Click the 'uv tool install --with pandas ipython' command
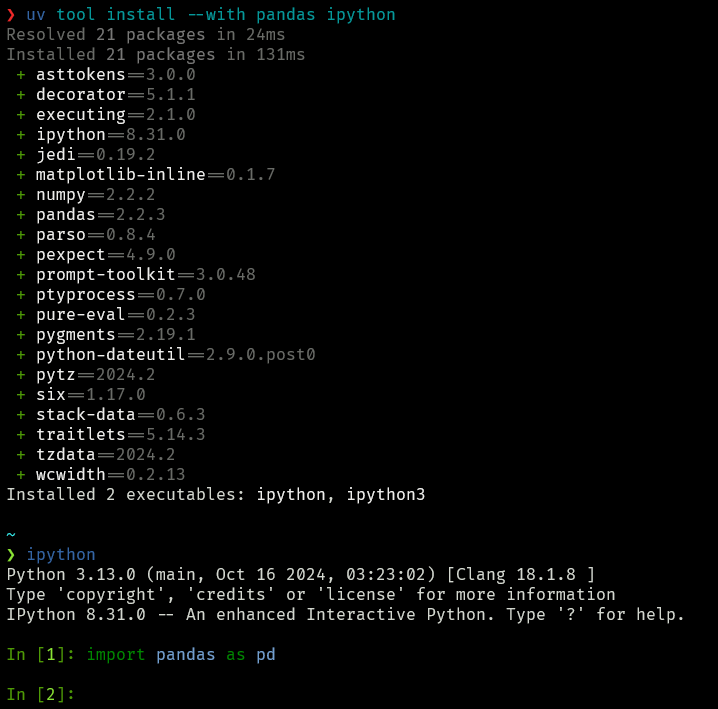This screenshot has width=718, height=709. point(211,15)
